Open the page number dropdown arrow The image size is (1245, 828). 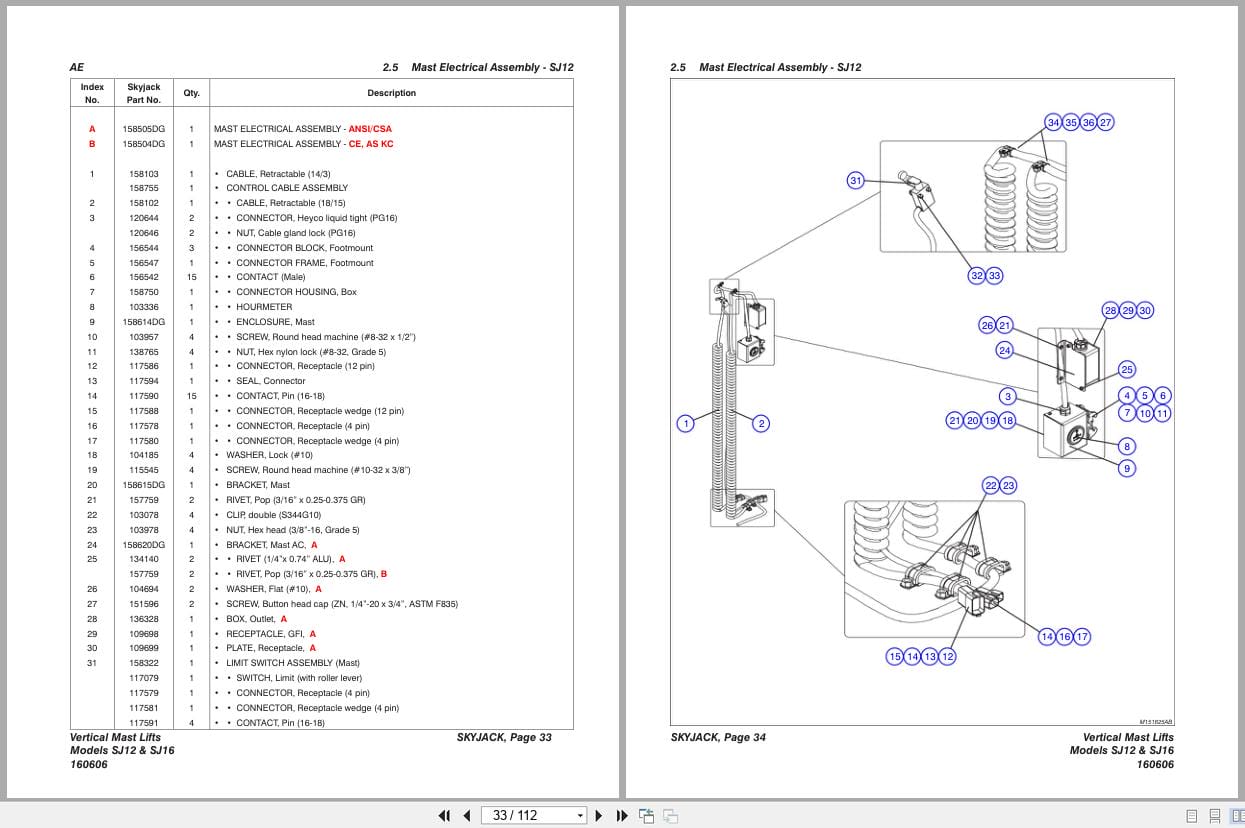click(580, 816)
